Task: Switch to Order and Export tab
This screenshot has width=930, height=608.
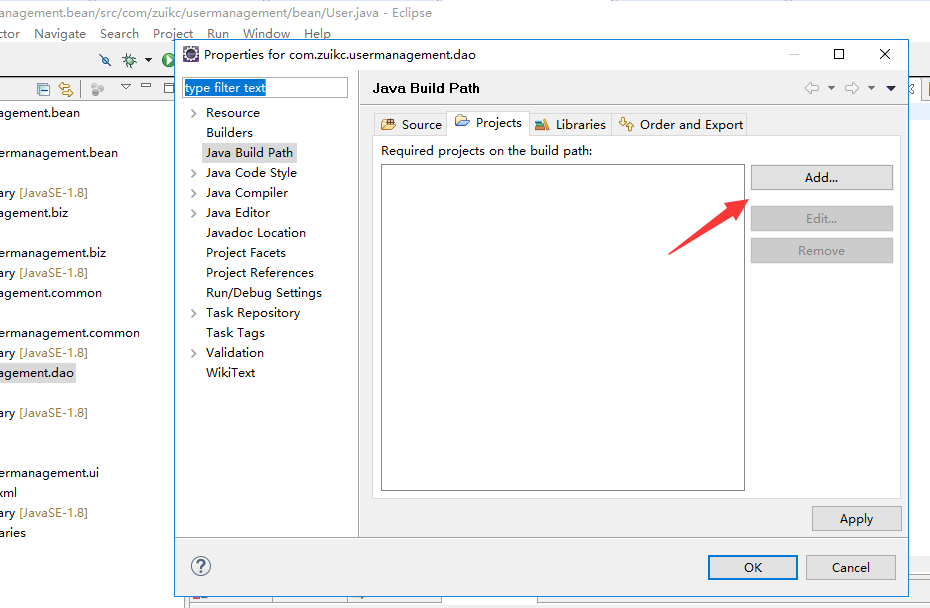Action: pos(680,125)
